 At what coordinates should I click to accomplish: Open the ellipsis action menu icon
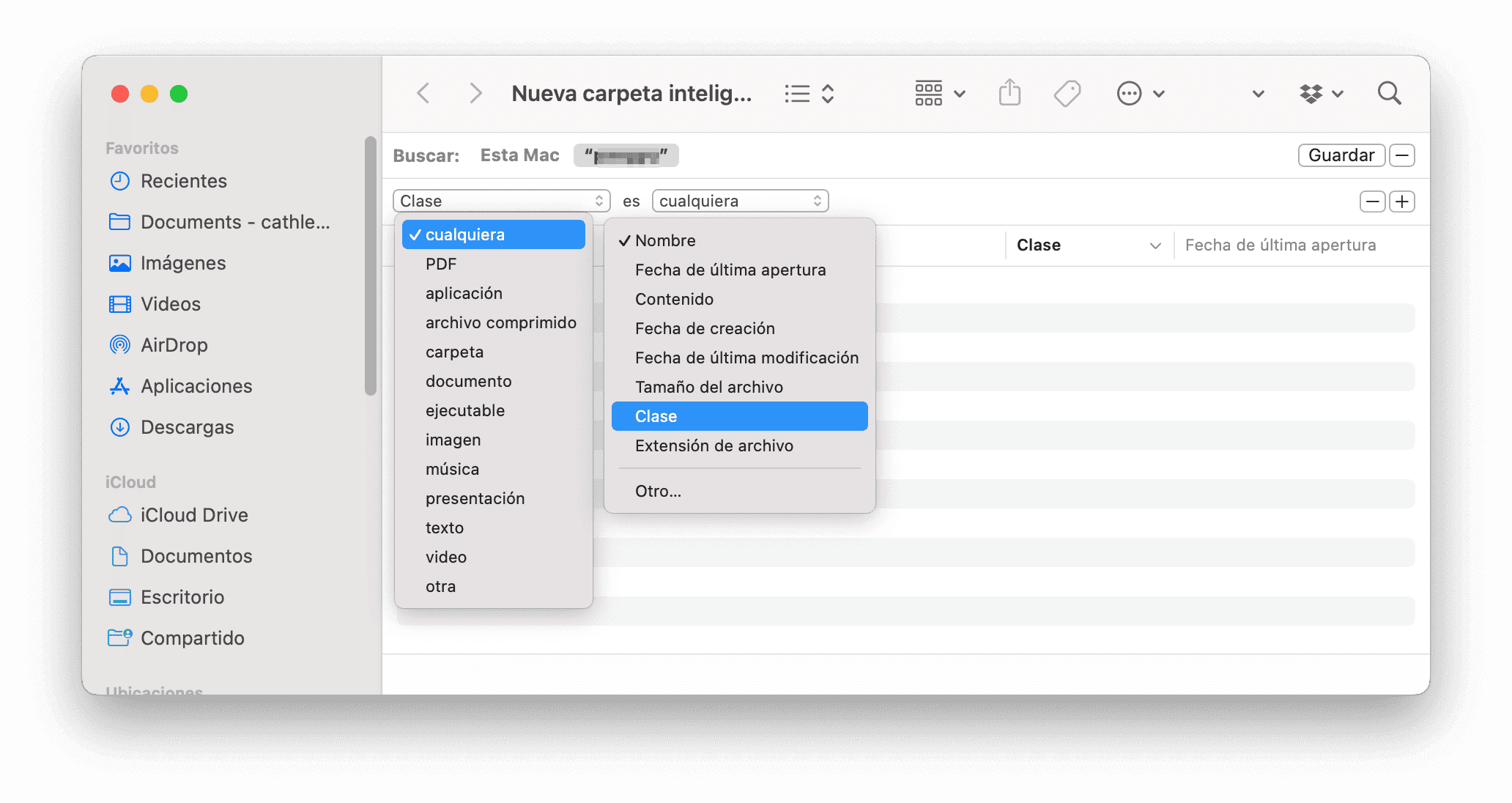(x=1129, y=94)
